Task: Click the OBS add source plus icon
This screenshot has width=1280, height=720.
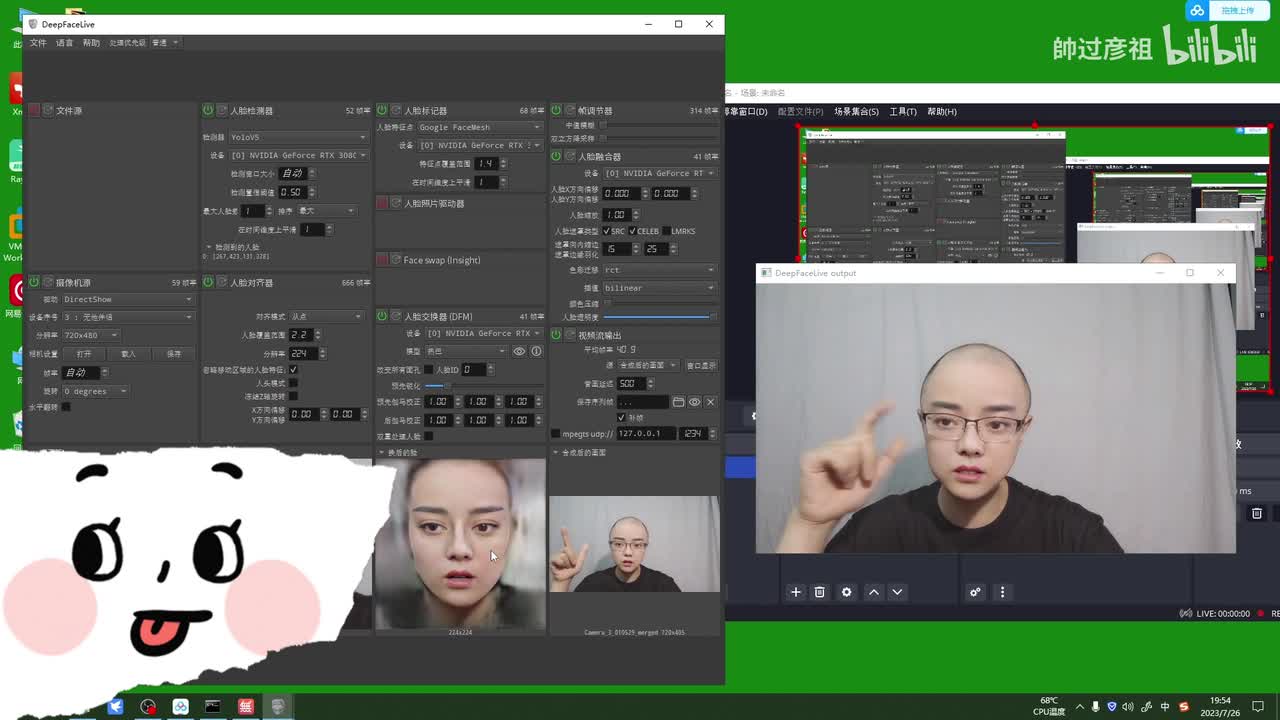Action: point(796,592)
